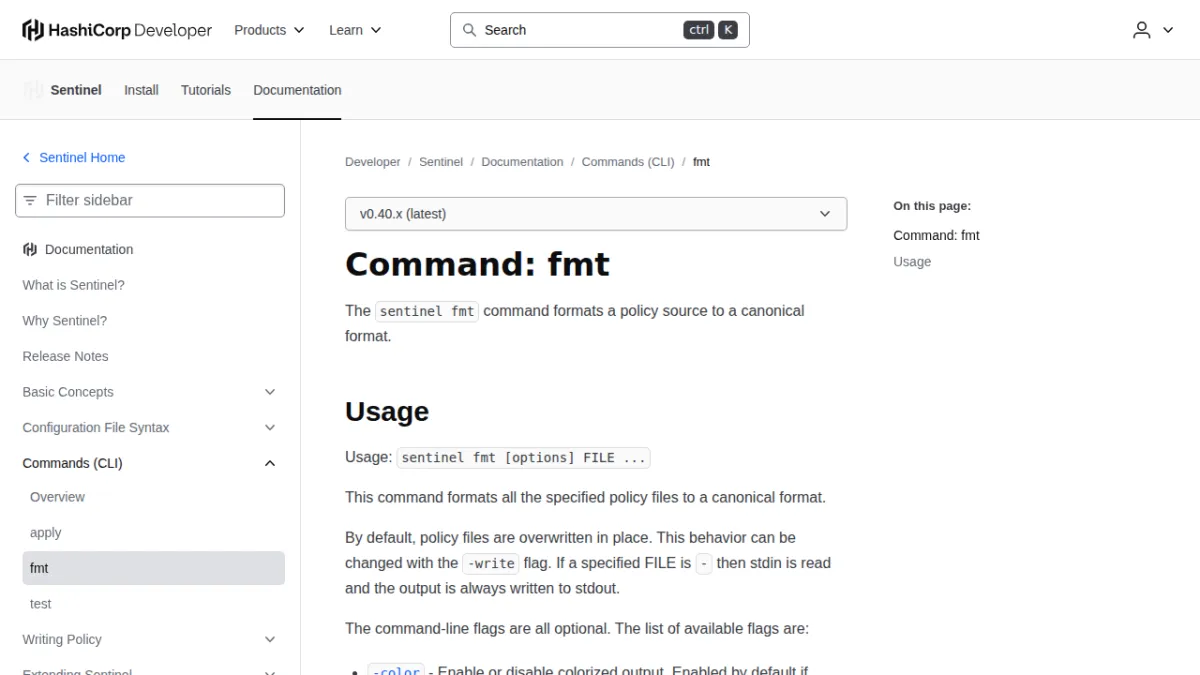This screenshot has height=675, width=1200.
Task: Jump to Command: fmt in page outline
Action: click(937, 236)
